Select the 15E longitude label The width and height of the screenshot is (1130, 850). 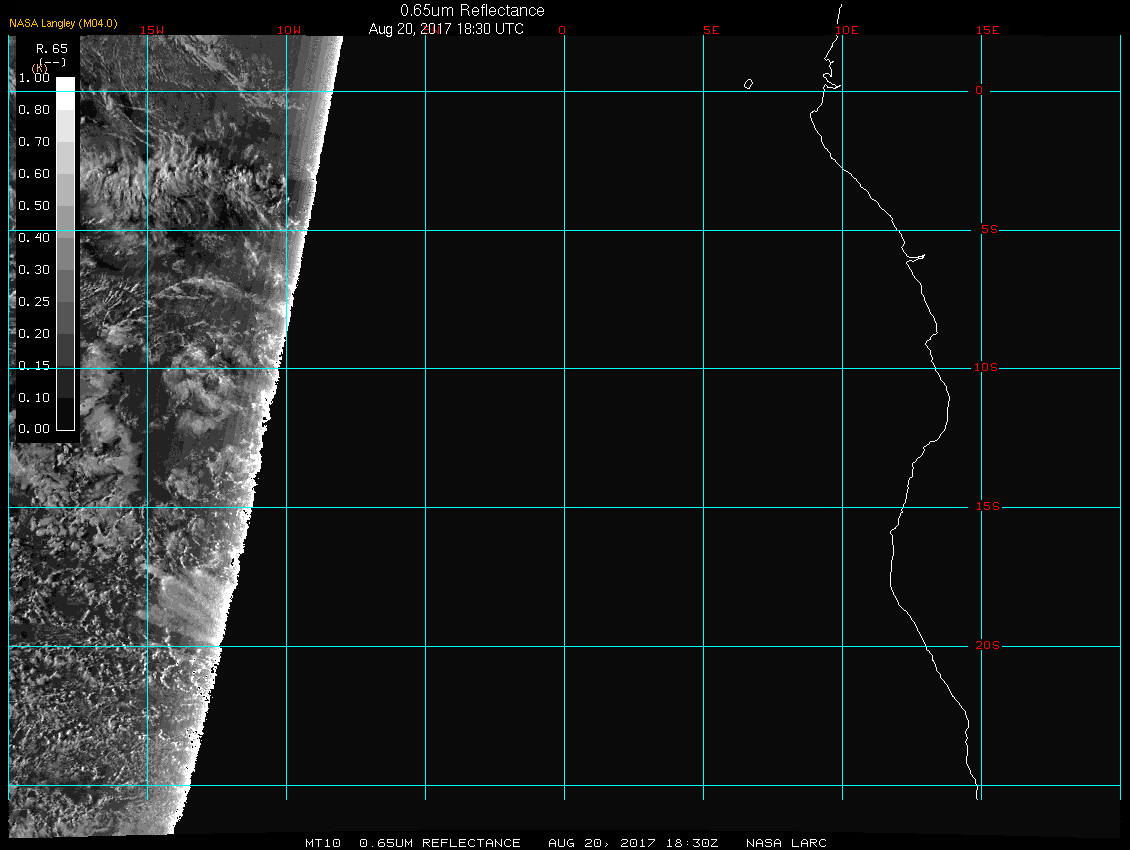pos(988,30)
